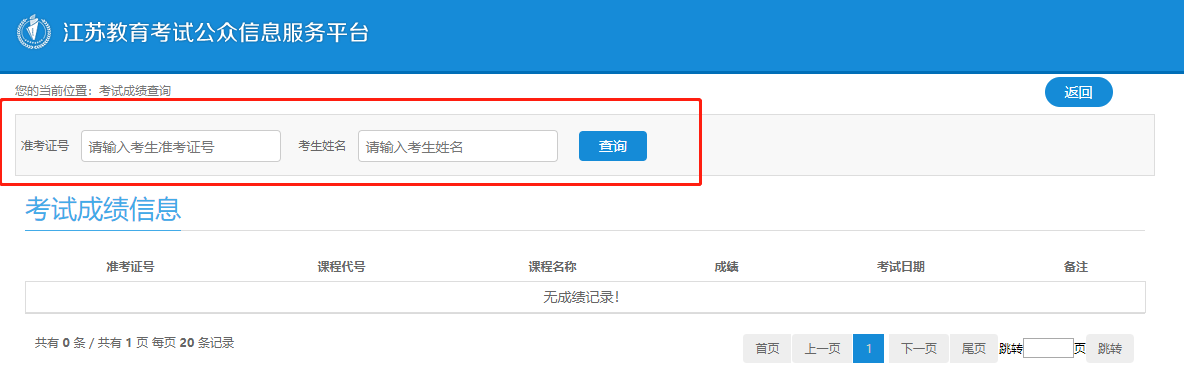Go to 首页 in pagination
1184x381 pixels.
767,349
